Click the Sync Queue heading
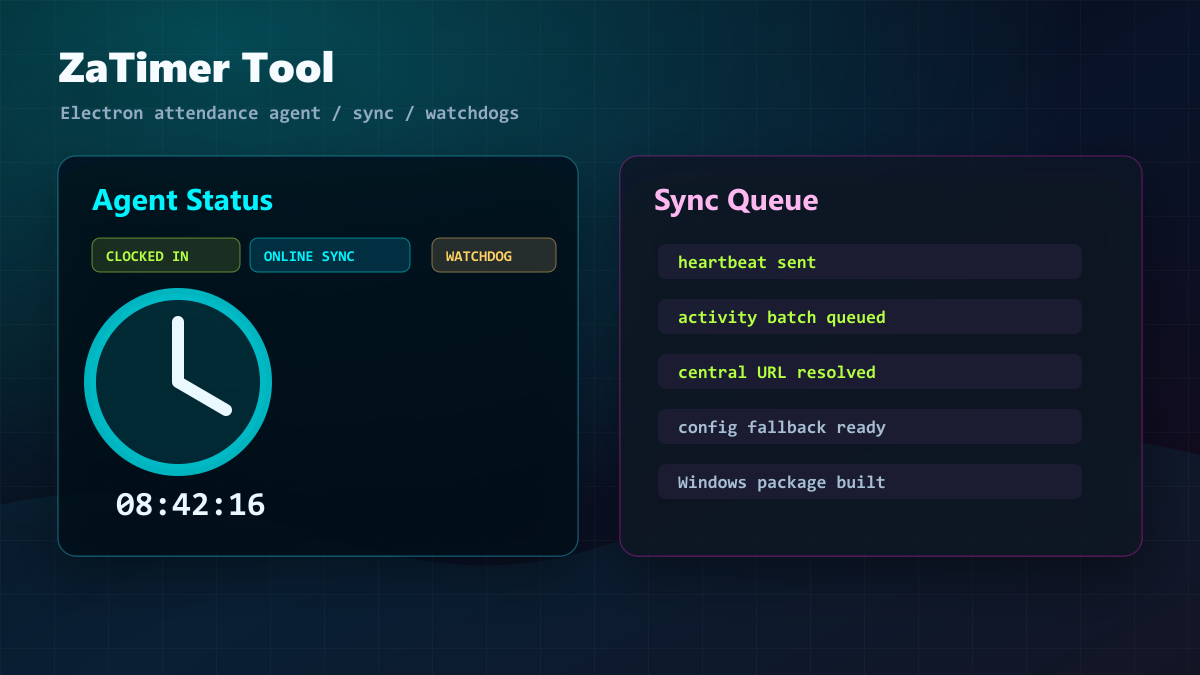Screen dimensions: 1200x675 coord(736,200)
